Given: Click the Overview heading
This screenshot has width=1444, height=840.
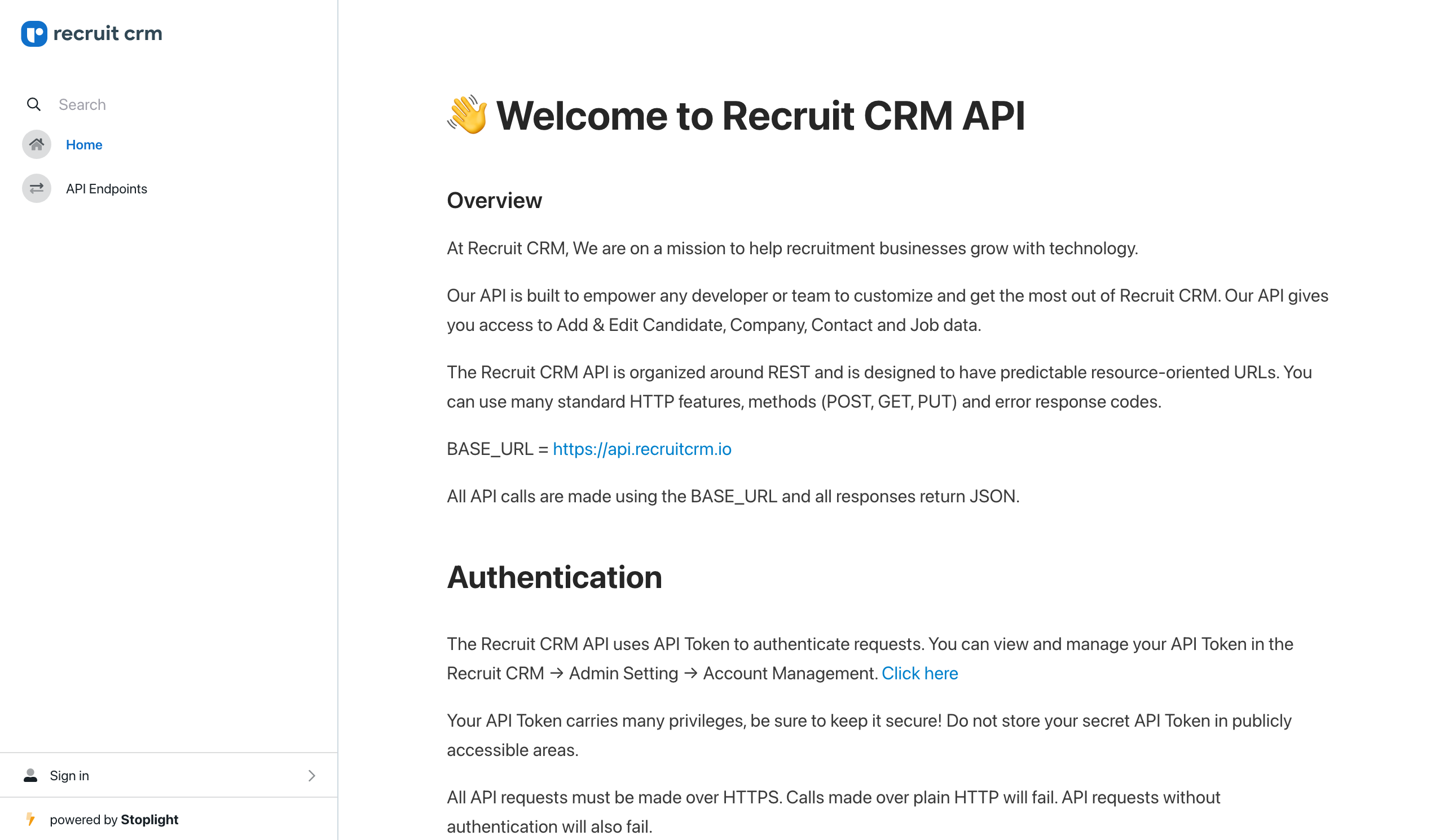Looking at the screenshot, I should (x=494, y=200).
